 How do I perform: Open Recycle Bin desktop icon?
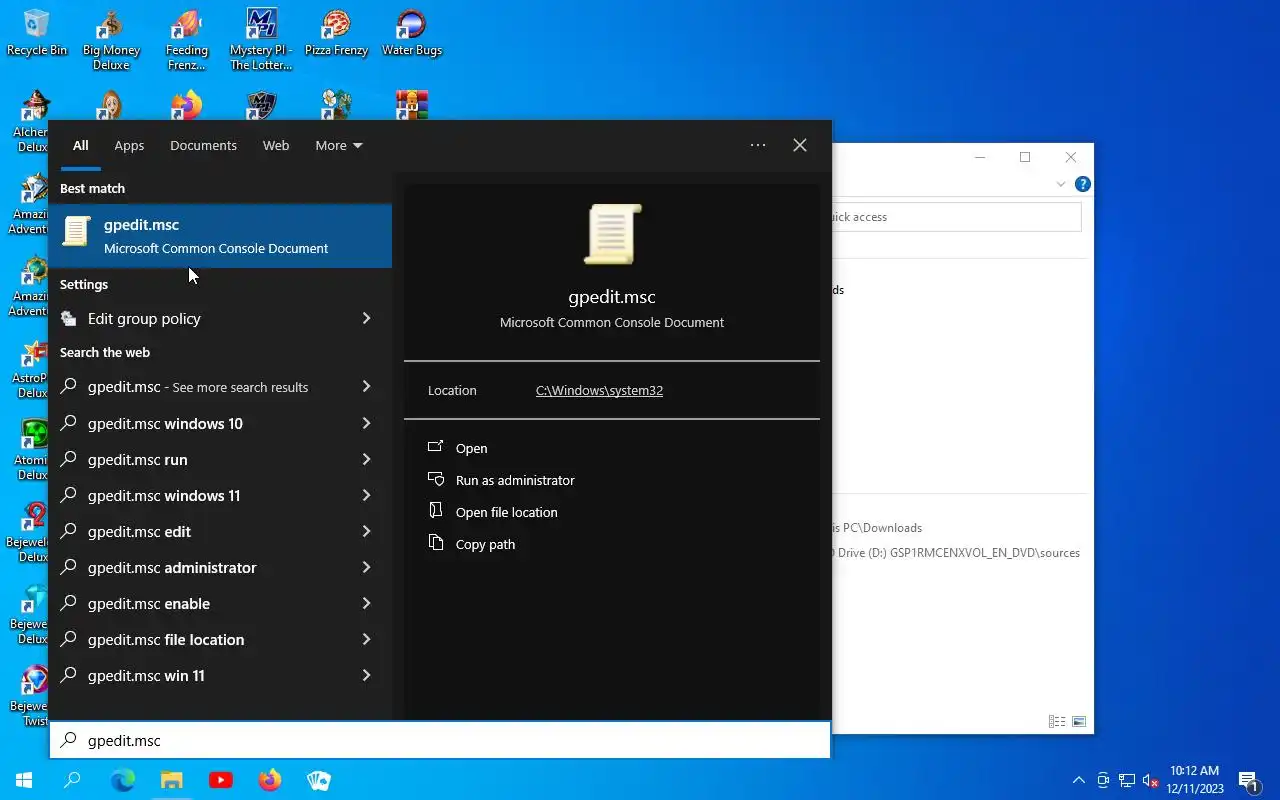click(x=37, y=33)
